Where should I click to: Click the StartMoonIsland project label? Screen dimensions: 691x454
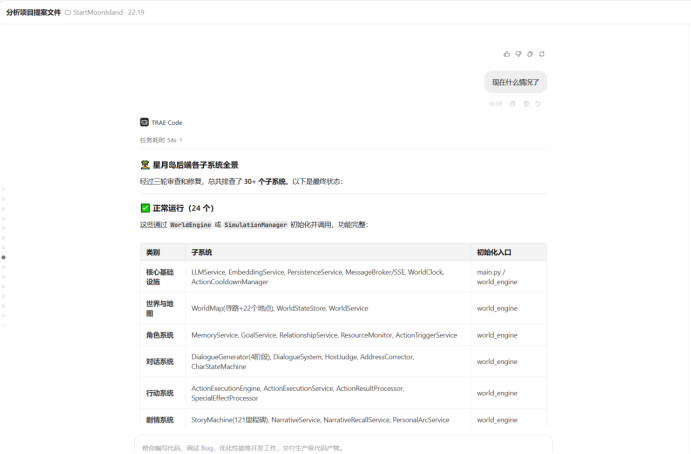[x=98, y=12]
